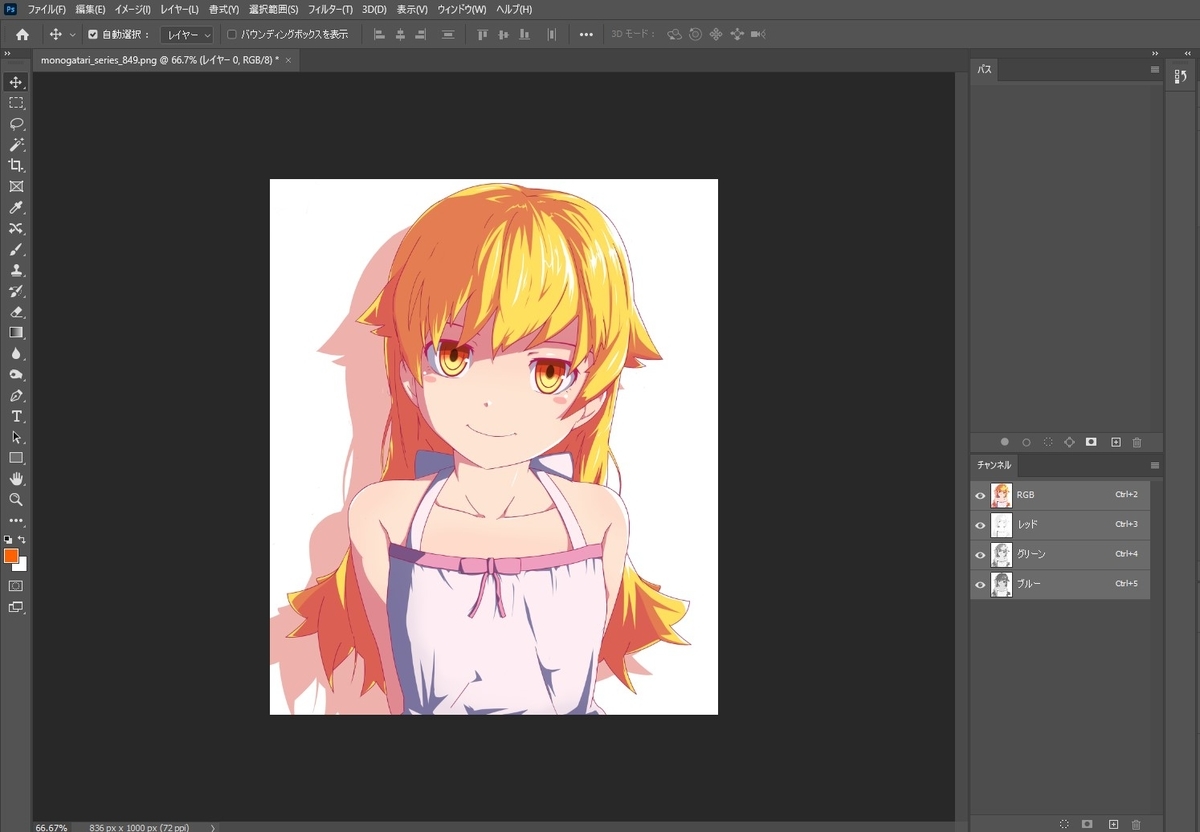
Task: Load channel as selection
Action: pyautogui.click(x=1065, y=824)
